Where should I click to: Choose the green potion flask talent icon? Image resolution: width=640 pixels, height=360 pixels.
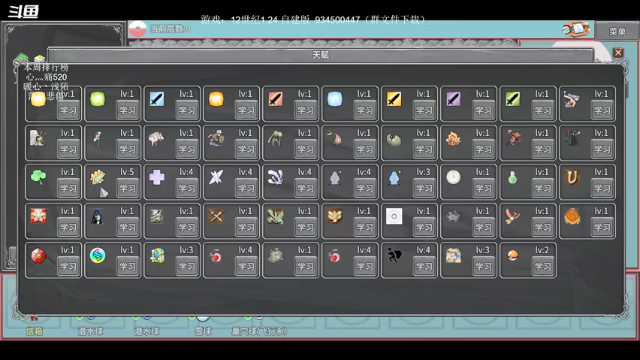click(x=513, y=178)
